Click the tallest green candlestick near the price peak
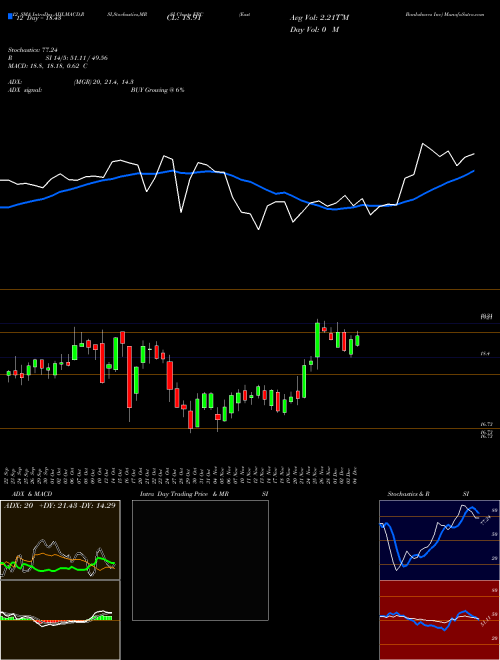The image size is (500, 660). pyautogui.click(x=318, y=340)
